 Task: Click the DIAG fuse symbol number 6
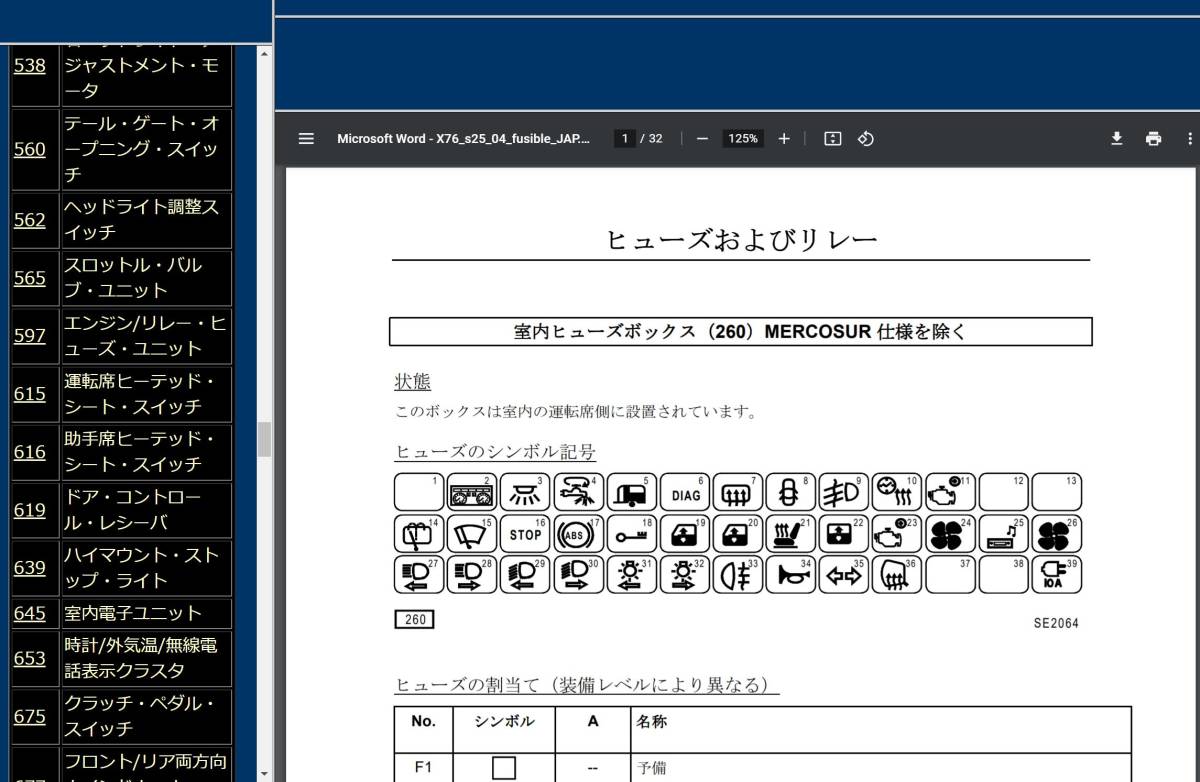pyautogui.click(x=685, y=492)
